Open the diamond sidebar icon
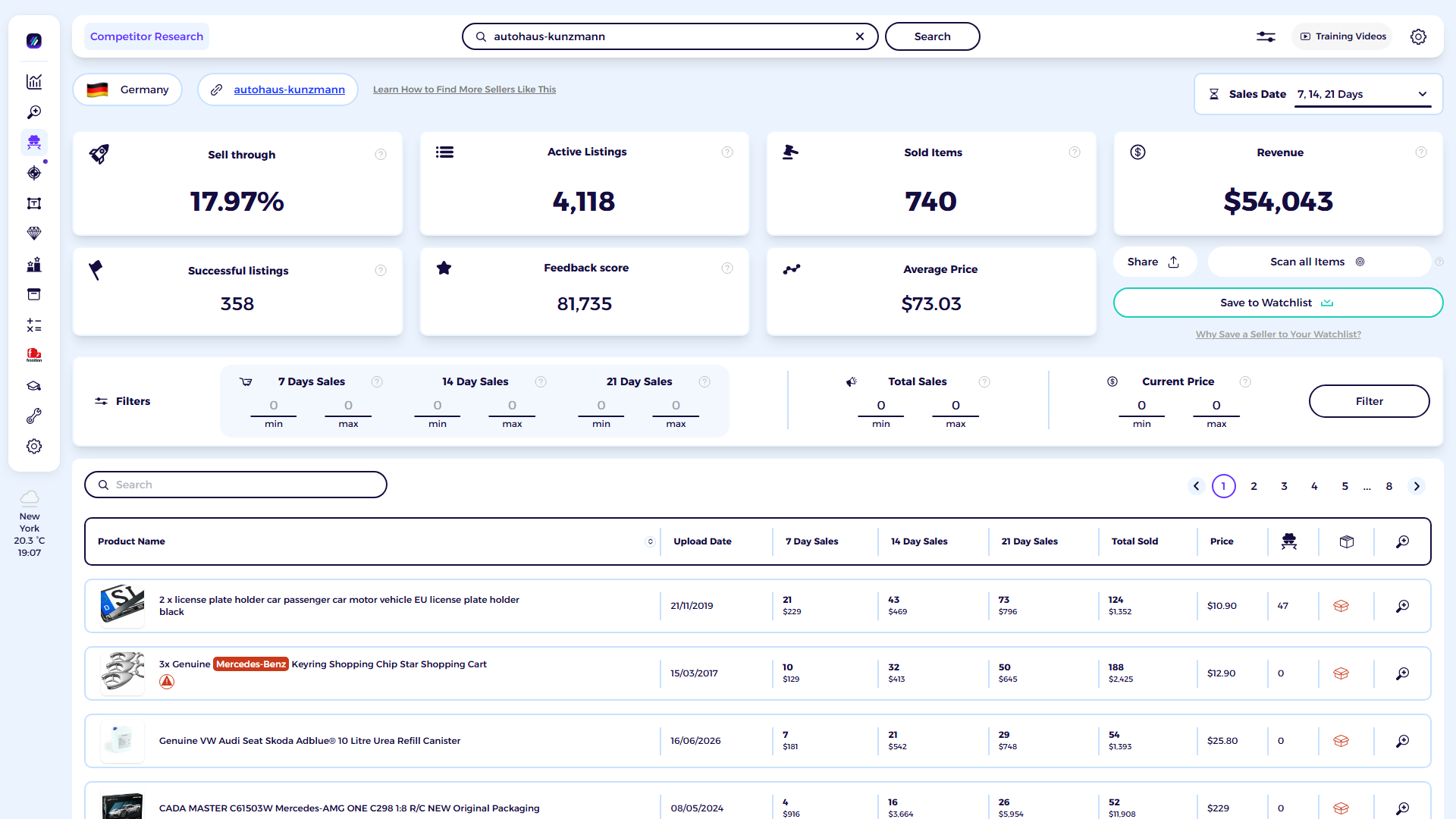 click(x=34, y=234)
